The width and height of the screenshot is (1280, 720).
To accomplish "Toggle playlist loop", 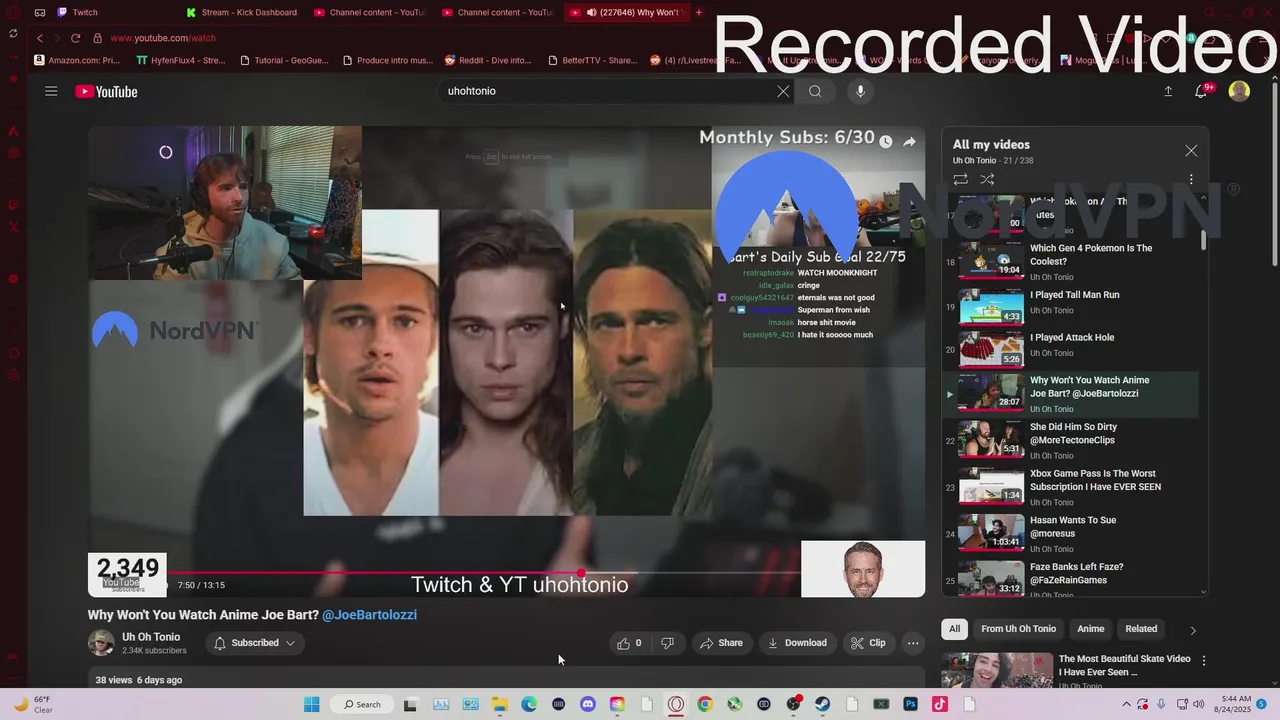I will (x=960, y=180).
